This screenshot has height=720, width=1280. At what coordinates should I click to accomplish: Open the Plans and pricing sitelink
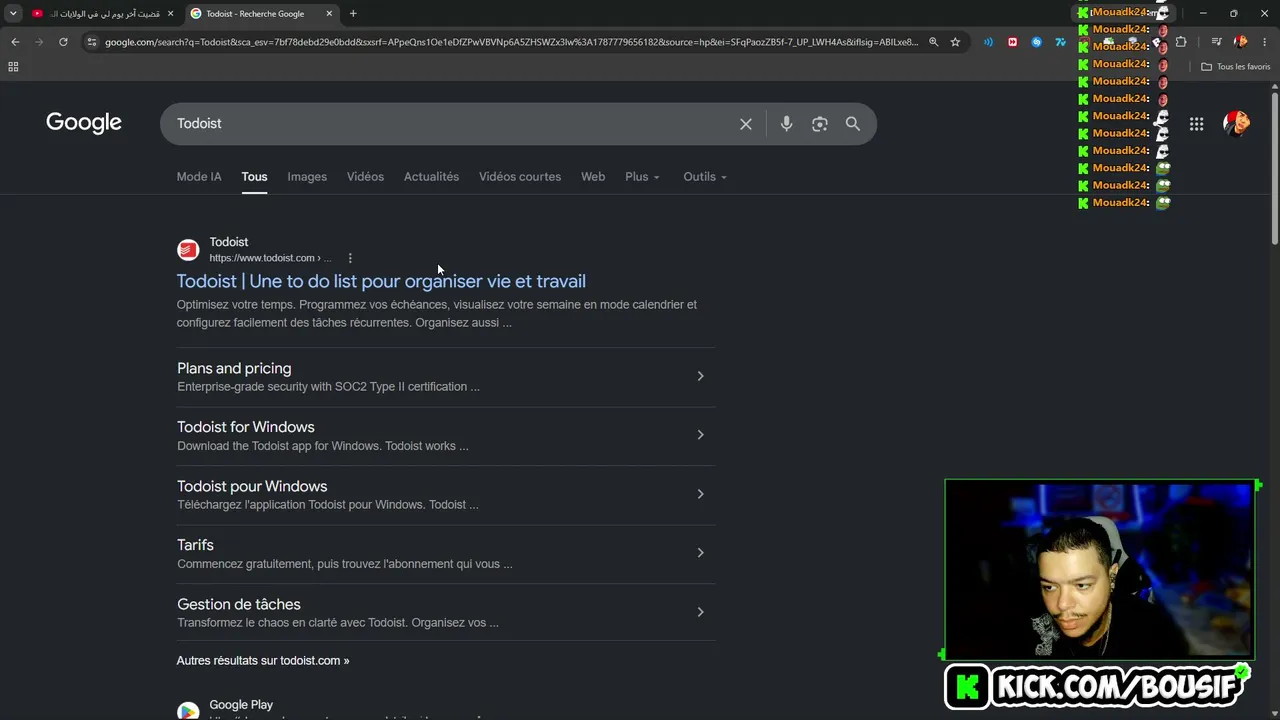click(x=234, y=369)
